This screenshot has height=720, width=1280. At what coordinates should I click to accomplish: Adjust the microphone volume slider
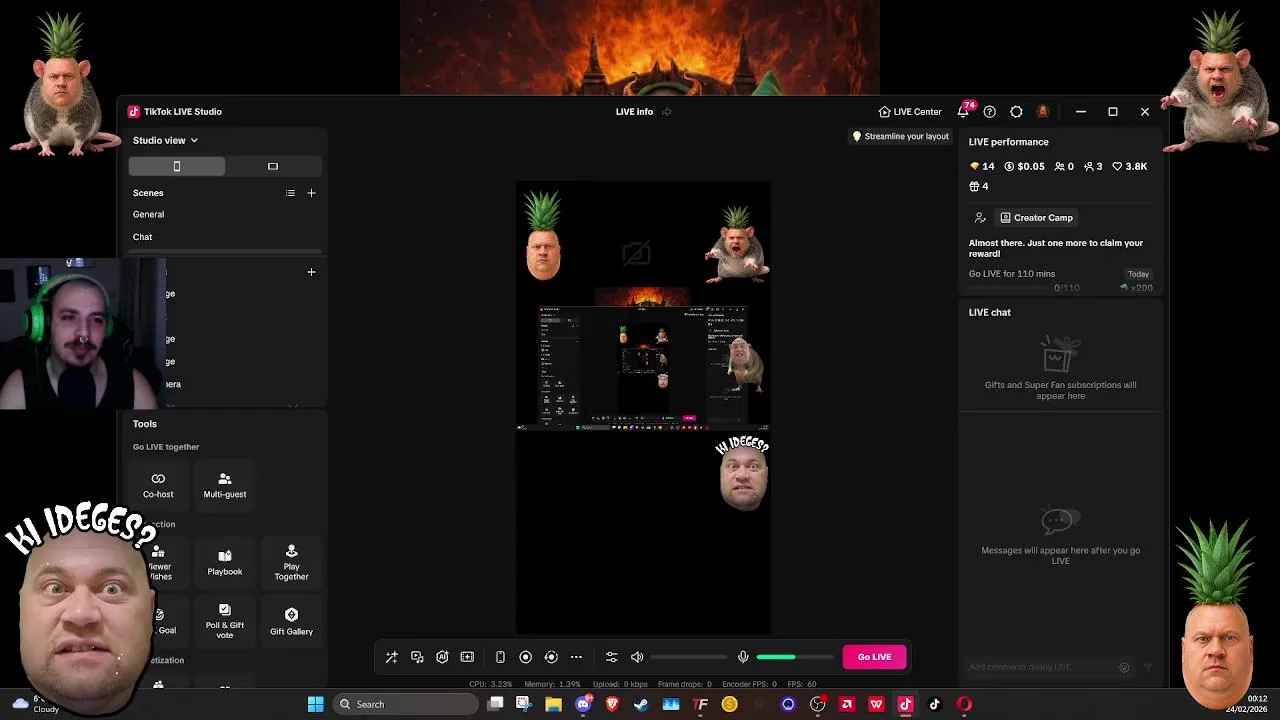click(x=795, y=657)
